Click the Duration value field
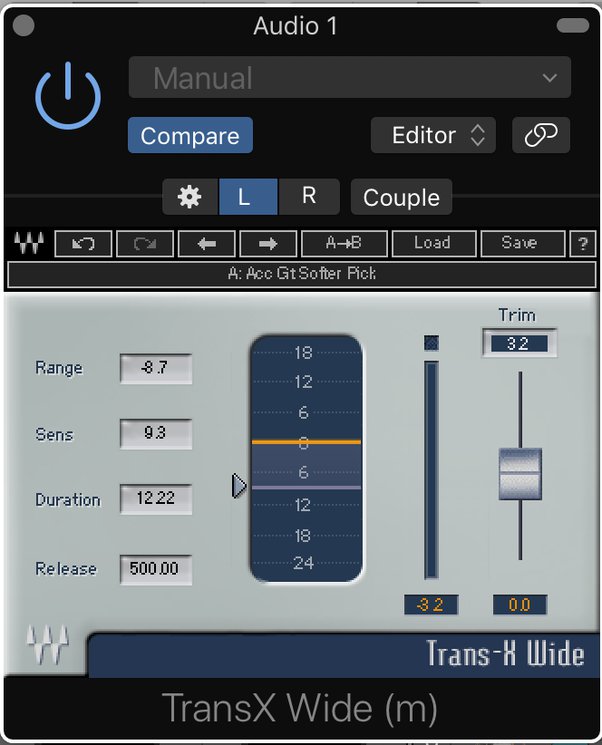 [x=156, y=499]
